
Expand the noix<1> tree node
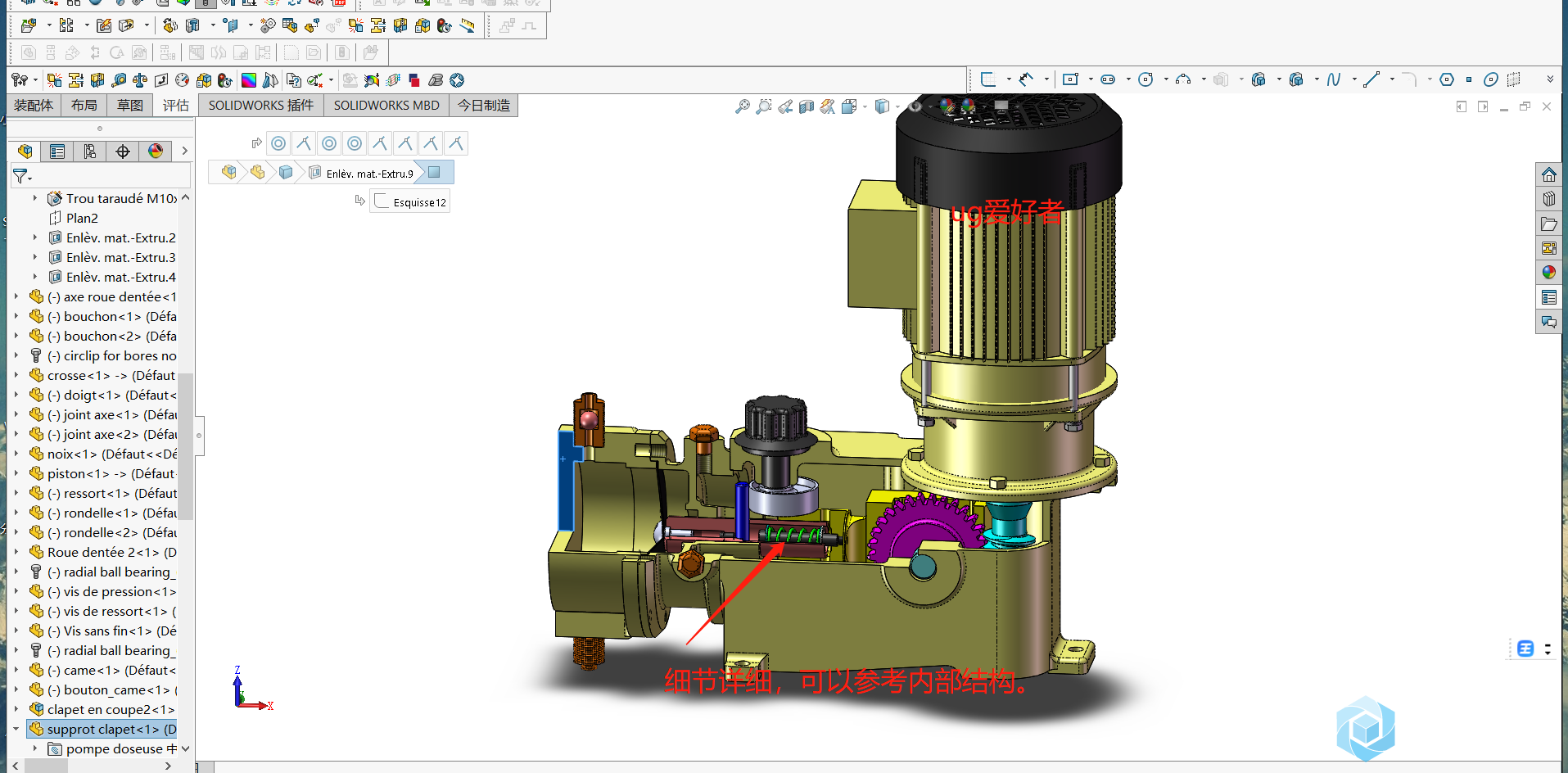click(16, 454)
